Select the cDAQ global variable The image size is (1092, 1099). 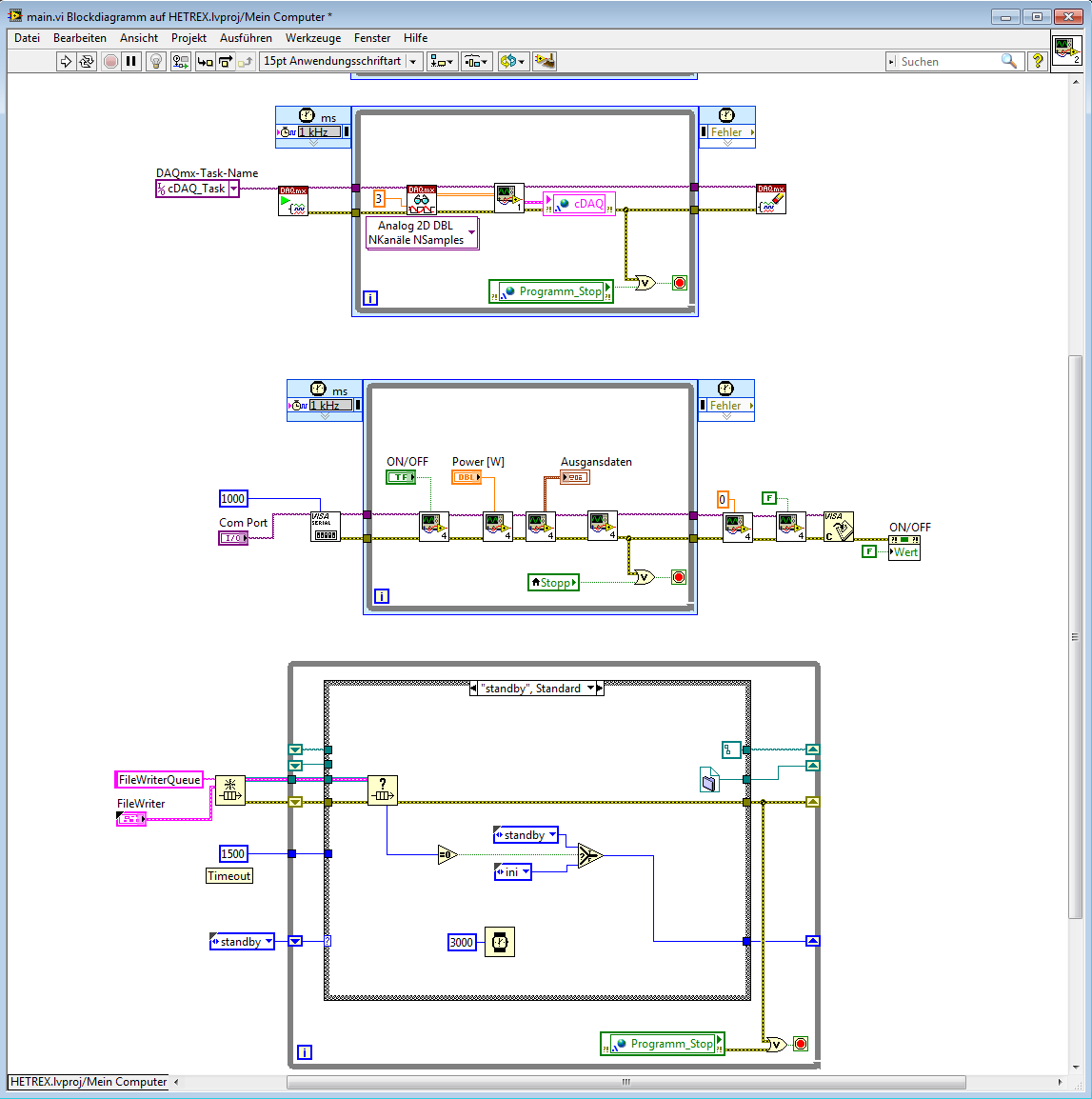tap(579, 204)
